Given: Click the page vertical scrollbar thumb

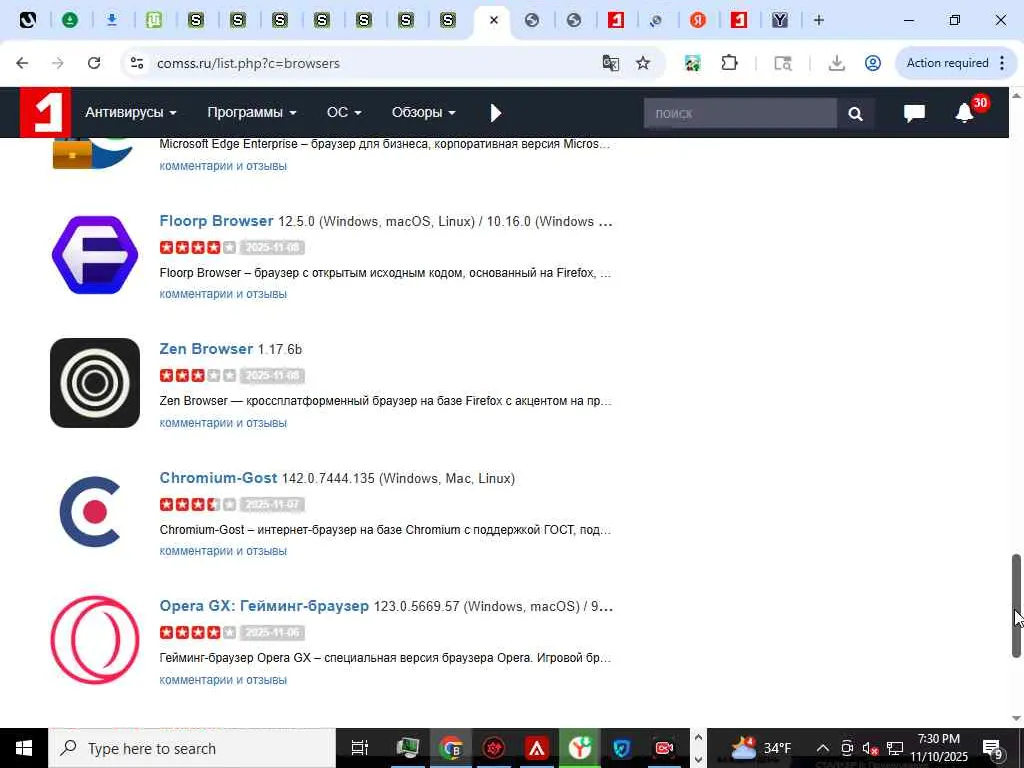Looking at the screenshot, I should tap(1016, 605).
